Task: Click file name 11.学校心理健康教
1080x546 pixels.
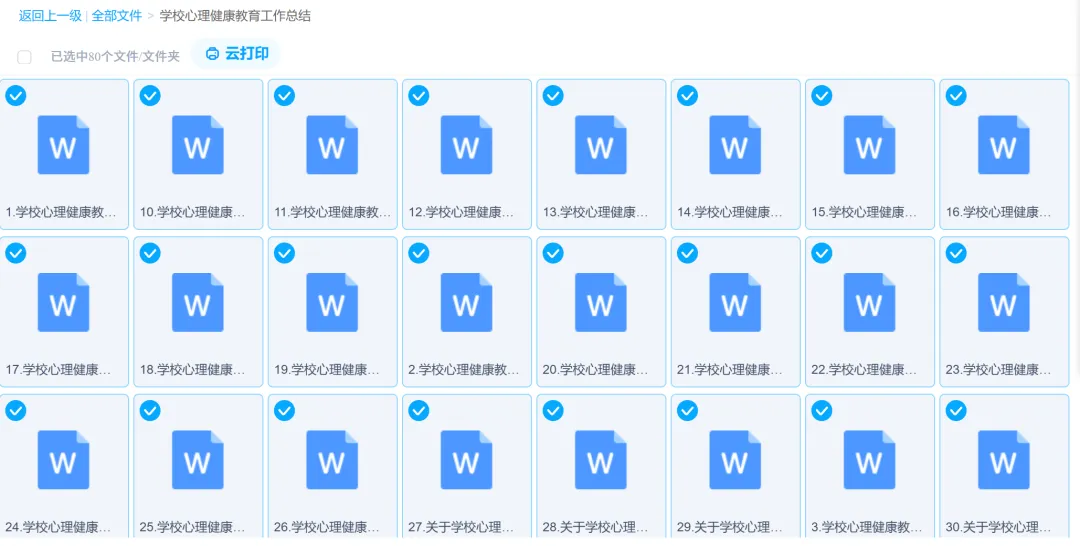Action: click(x=333, y=212)
